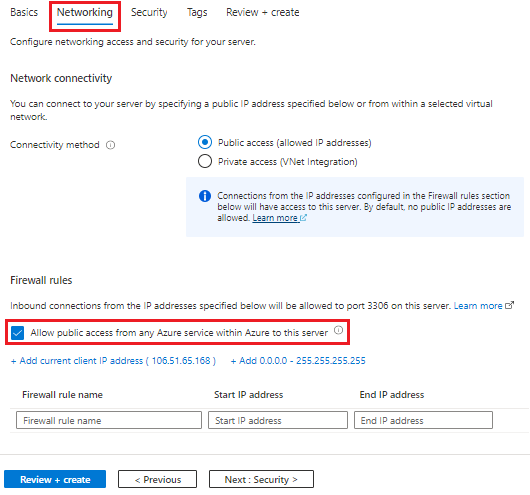
Task: Click the Next : Security button
Action: coord(261,479)
